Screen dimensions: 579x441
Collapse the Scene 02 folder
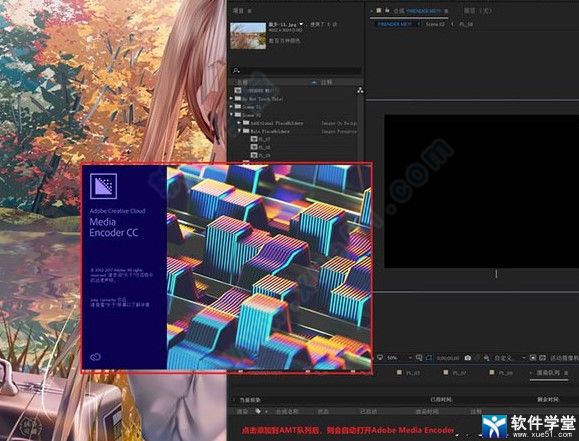tap(232, 115)
